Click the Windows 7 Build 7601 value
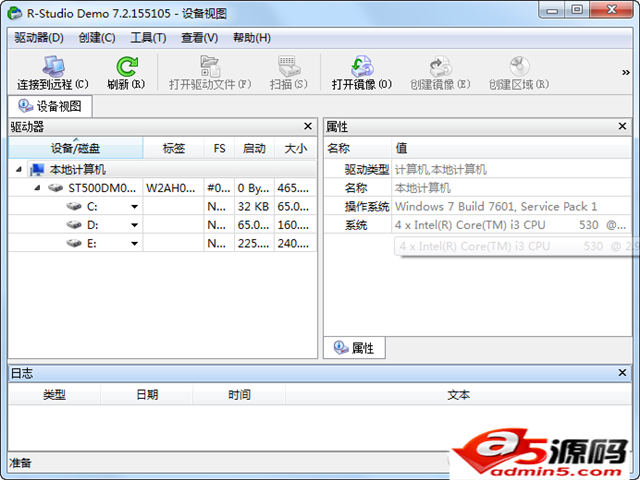This screenshot has height=480, width=640. [496, 207]
